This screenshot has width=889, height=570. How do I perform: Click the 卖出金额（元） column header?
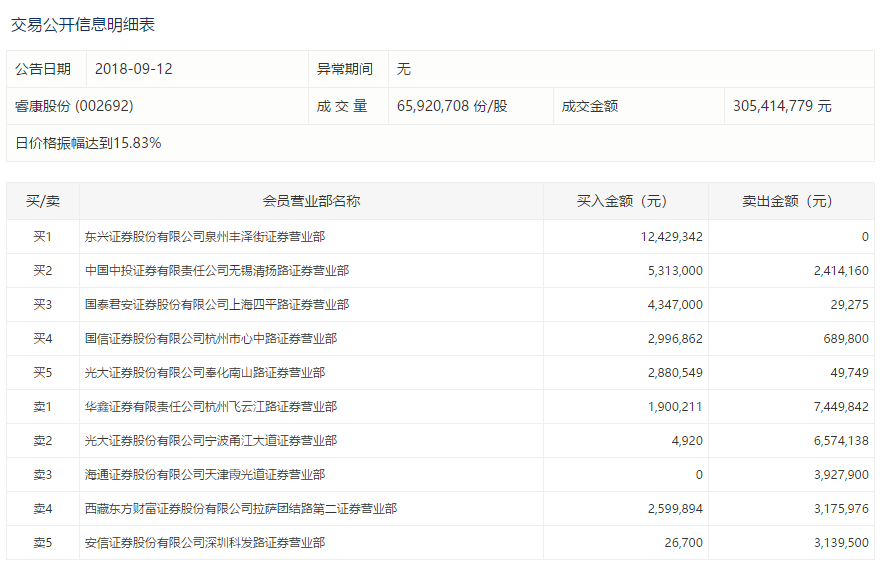791,201
